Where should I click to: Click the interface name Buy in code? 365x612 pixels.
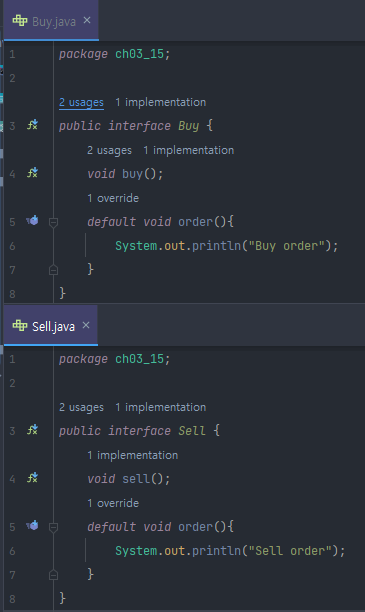tap(189, 126)
